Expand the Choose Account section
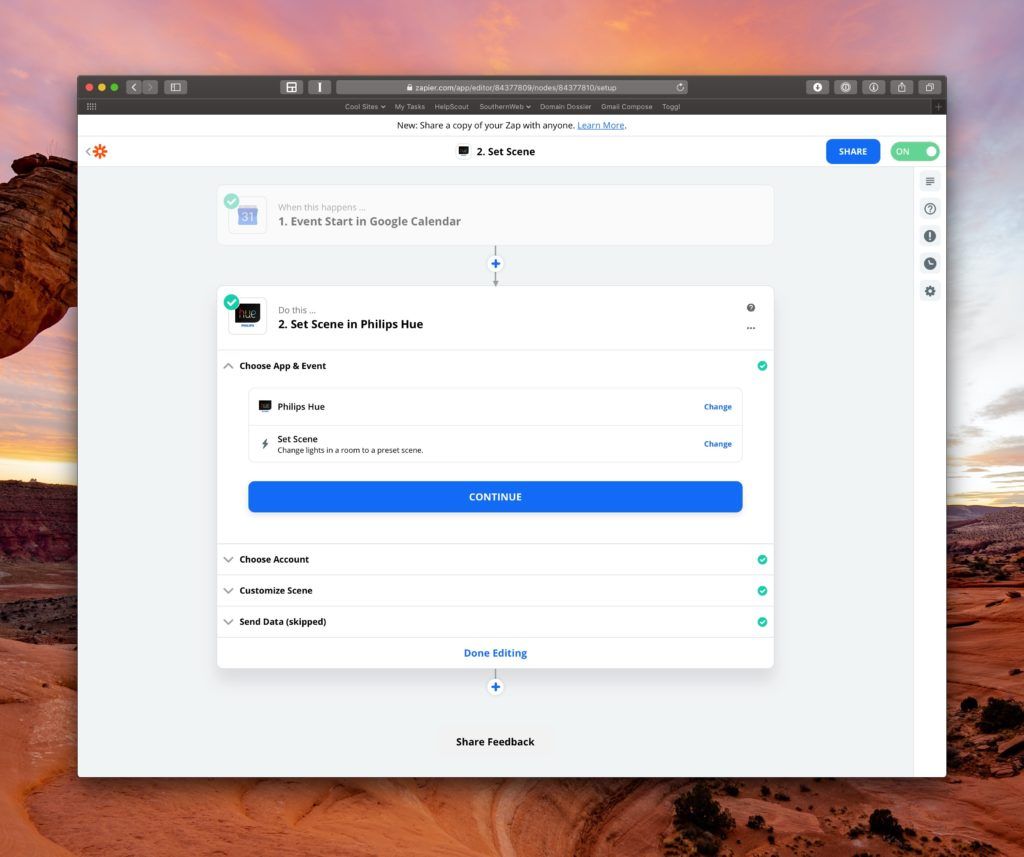1024x857 pixels. [228, 559]
